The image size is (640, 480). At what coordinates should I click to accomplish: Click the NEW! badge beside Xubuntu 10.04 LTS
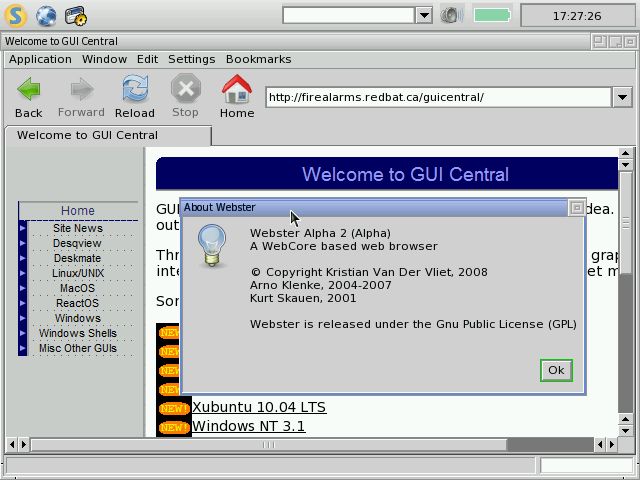174,408
